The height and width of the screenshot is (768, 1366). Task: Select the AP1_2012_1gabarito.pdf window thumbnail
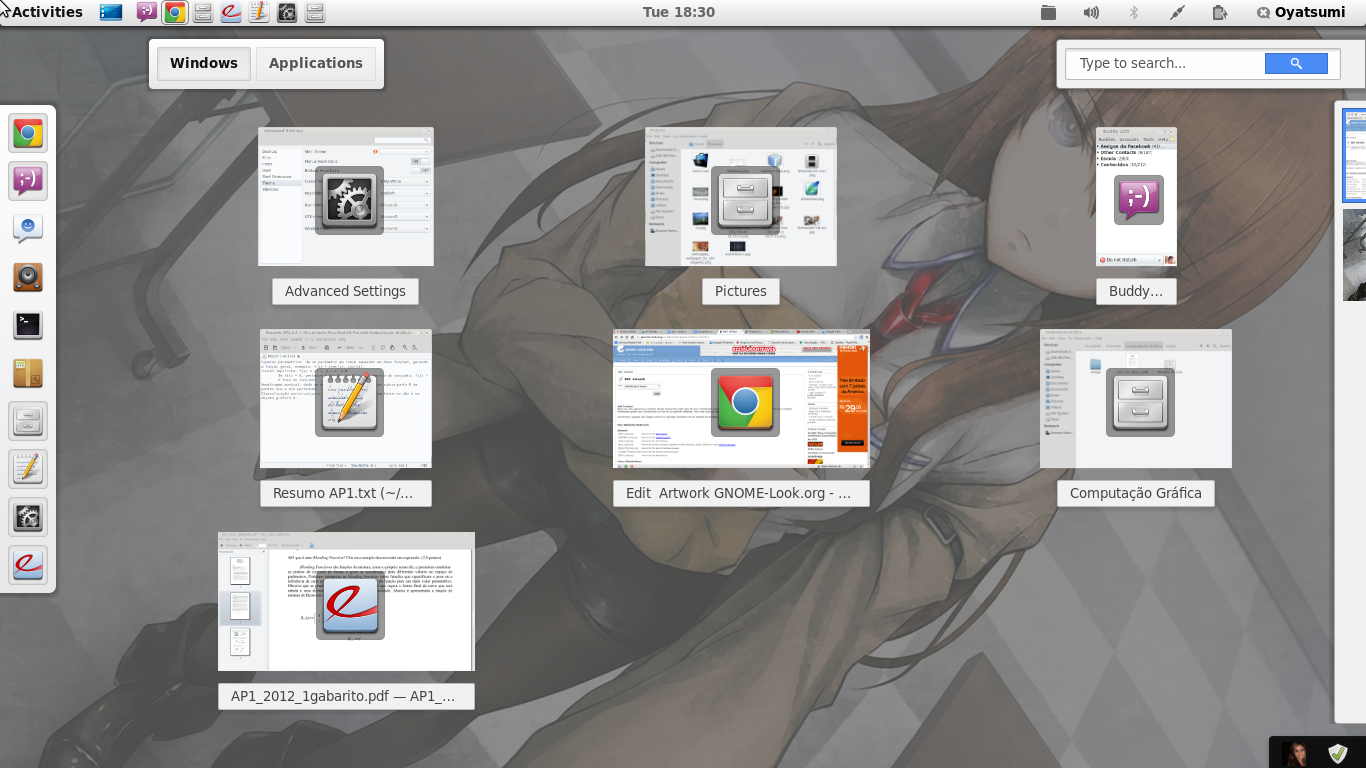[x=346, y=601]
